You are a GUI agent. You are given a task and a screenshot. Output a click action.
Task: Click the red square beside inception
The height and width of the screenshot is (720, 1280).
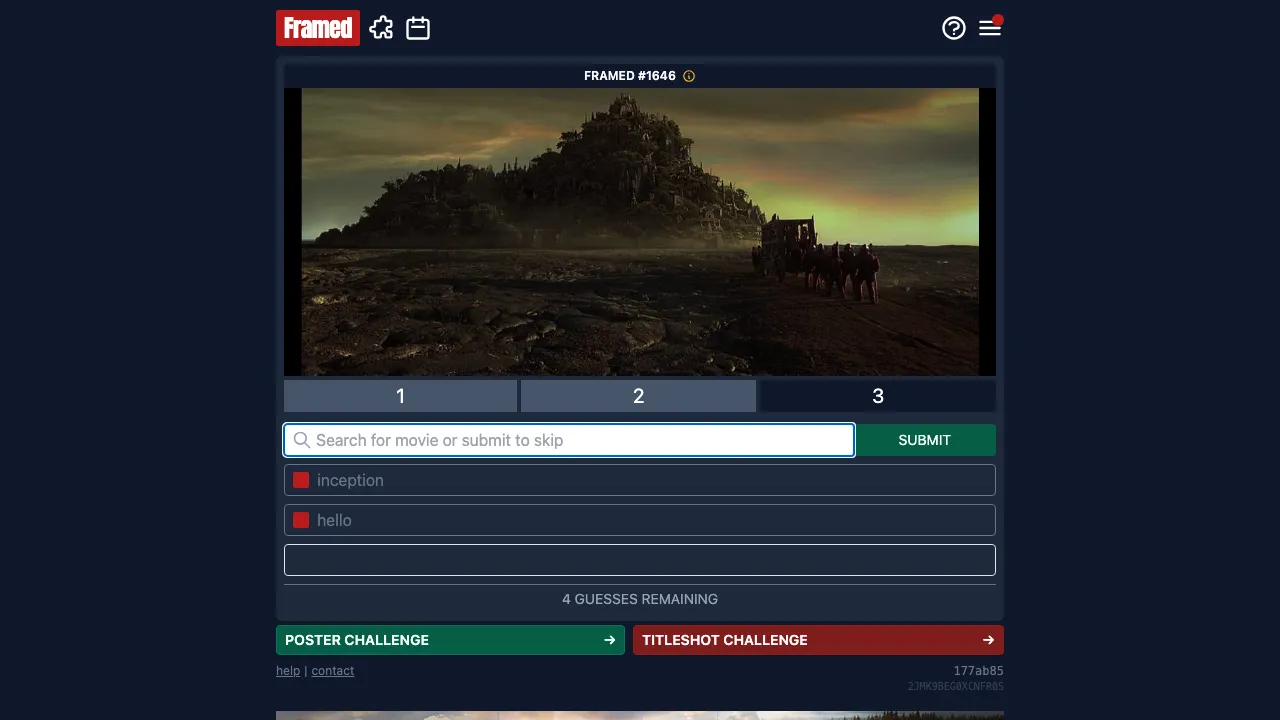tap(301, 480)
